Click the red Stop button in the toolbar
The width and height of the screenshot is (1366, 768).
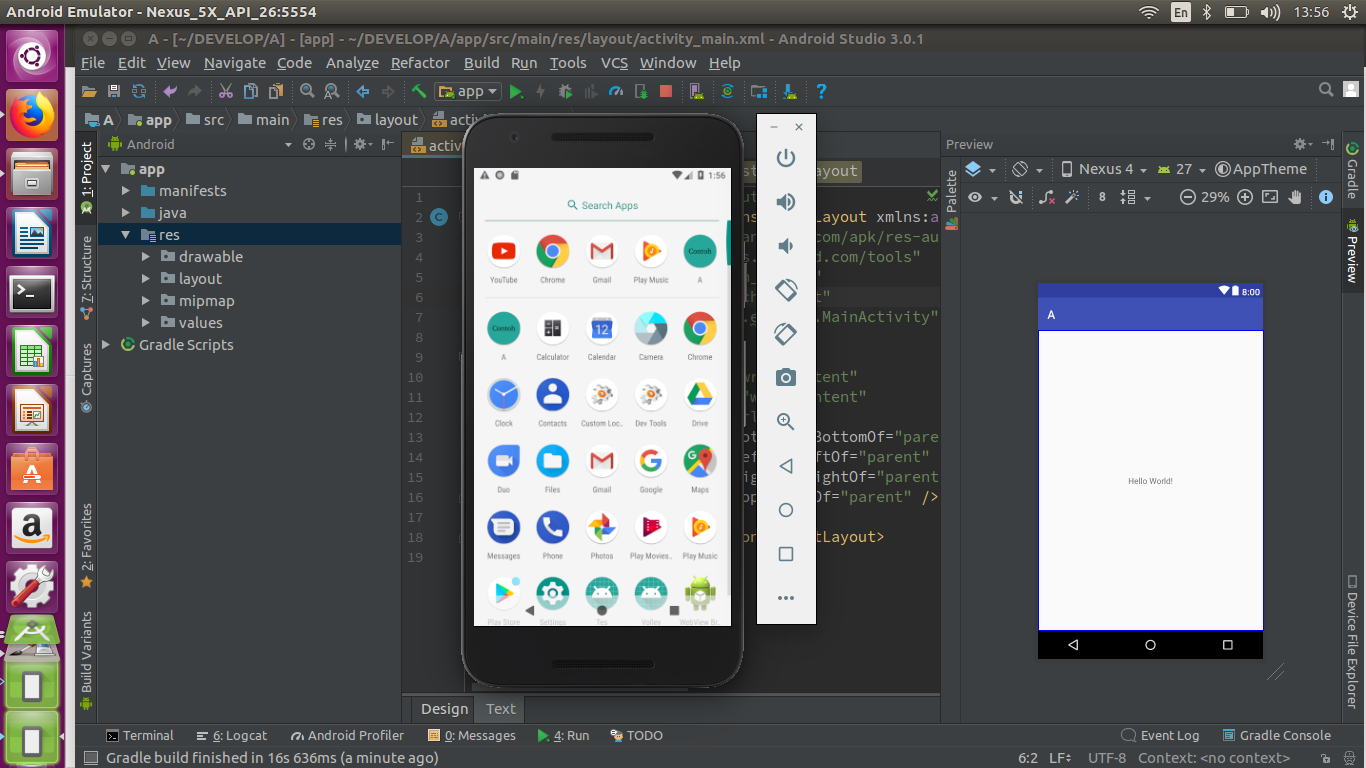tap(666, 91)
